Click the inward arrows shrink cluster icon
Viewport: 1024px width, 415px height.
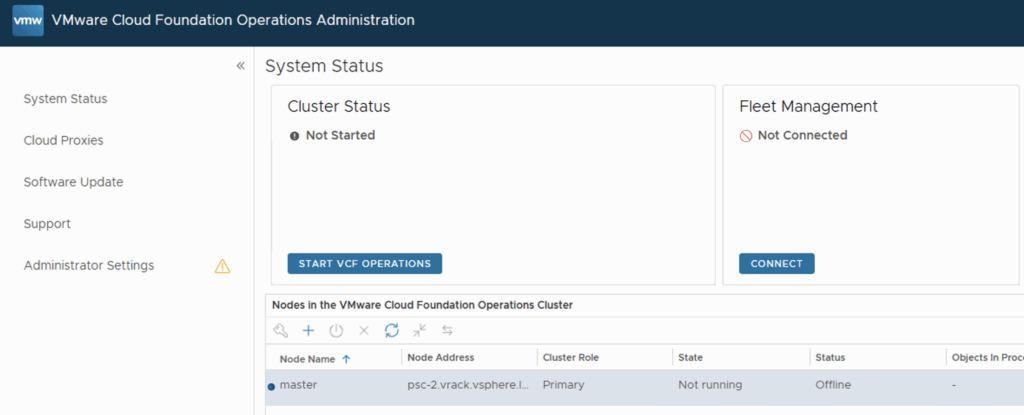pyautogui.click(x=419, y=330)
